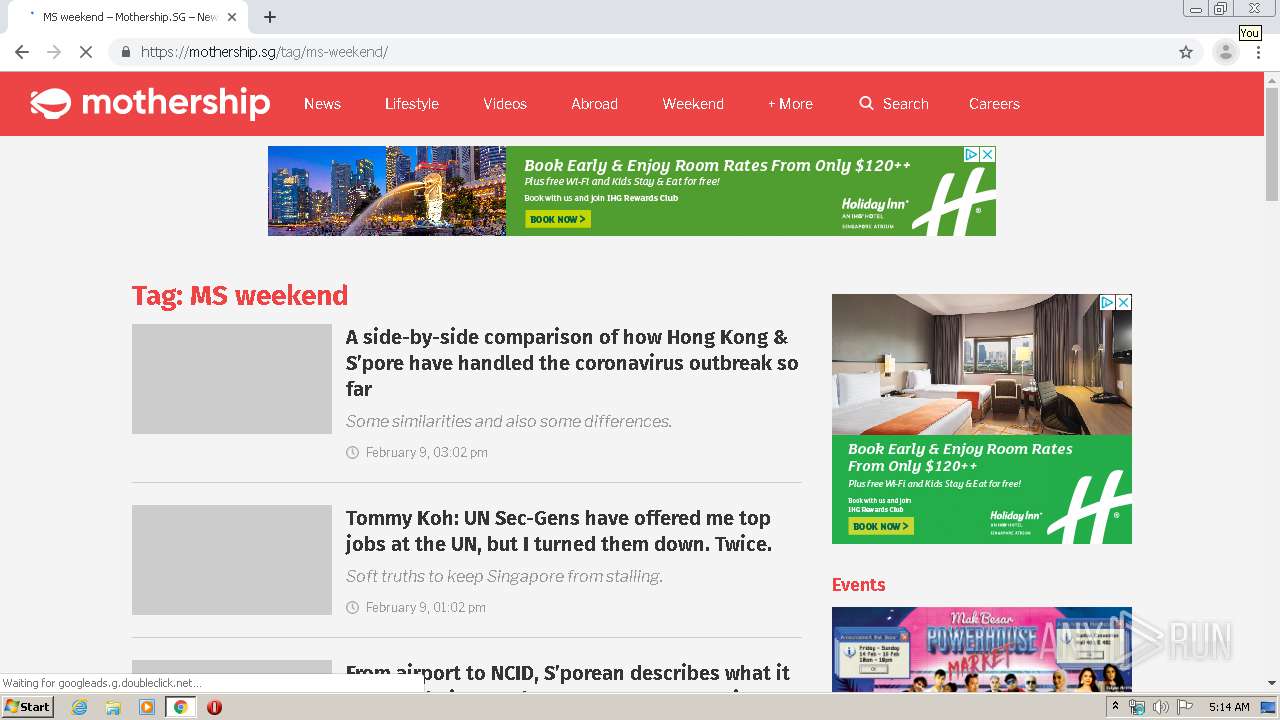Click the browser forward arrow

(54, 52)
